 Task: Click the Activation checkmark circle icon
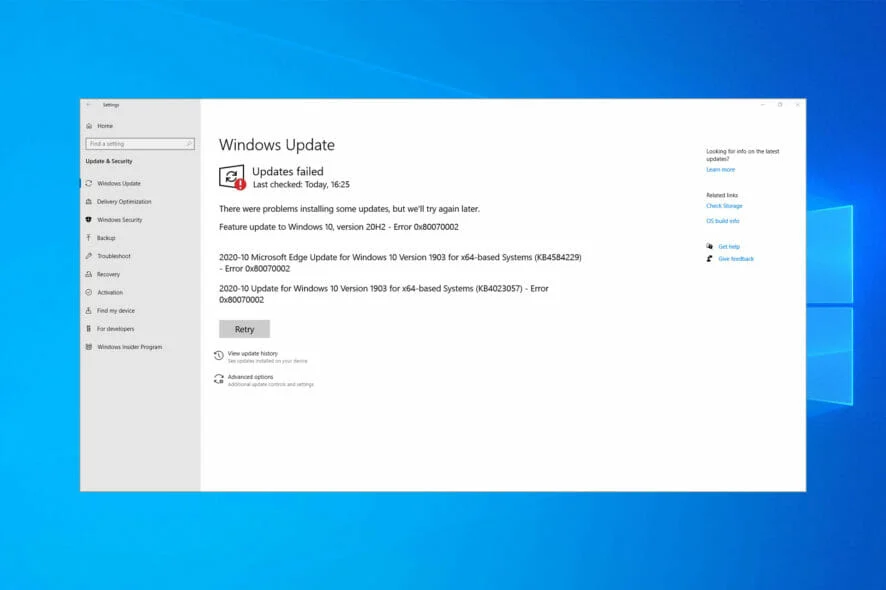(x=89, y=292)
